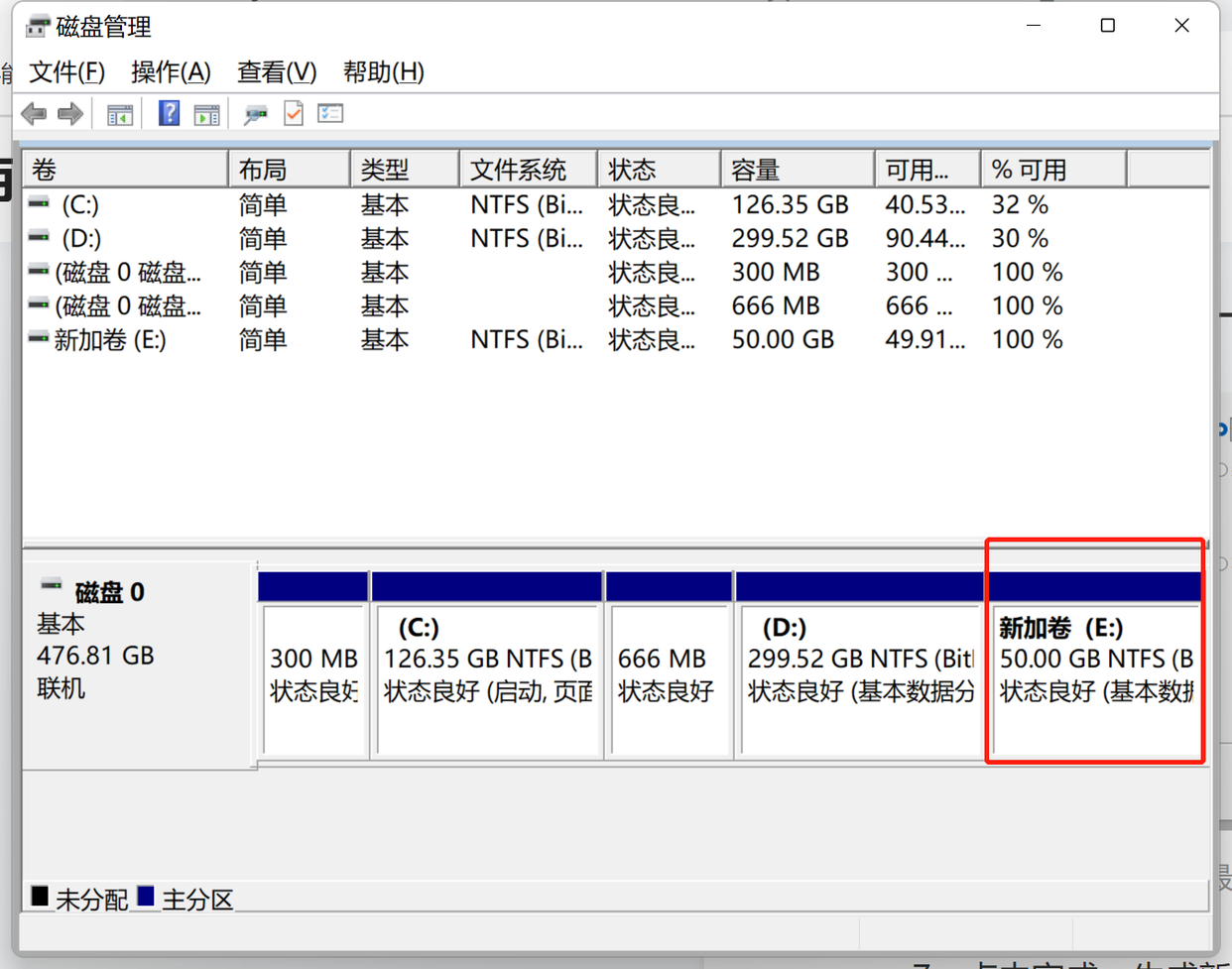Click the 32 % free cell
The width and height of the screenshot is (1232, 969).
coord(1021,204)
